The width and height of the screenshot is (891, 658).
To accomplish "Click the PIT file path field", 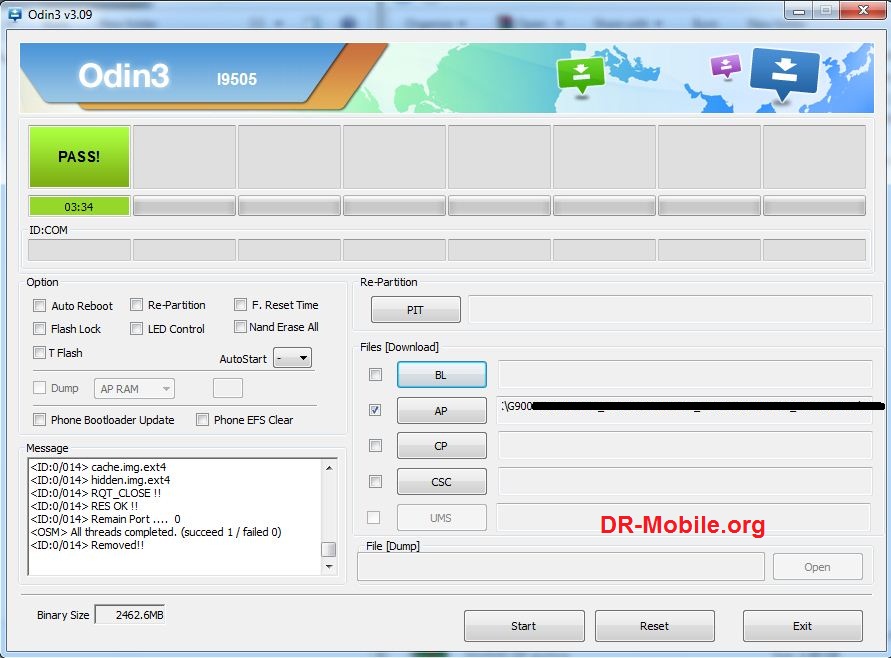I will 670,310.
